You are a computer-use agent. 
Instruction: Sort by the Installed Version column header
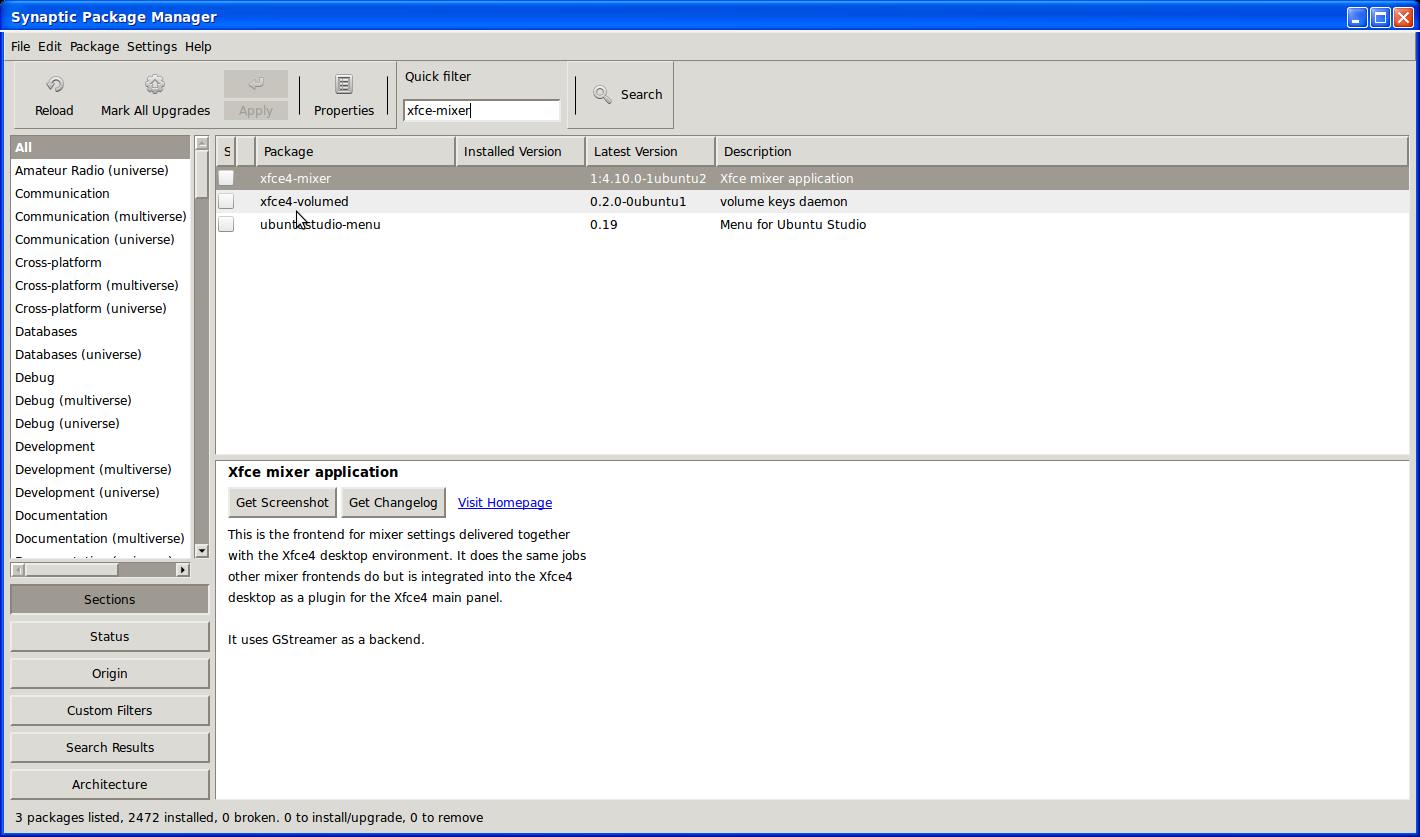[x=520, y=152]
